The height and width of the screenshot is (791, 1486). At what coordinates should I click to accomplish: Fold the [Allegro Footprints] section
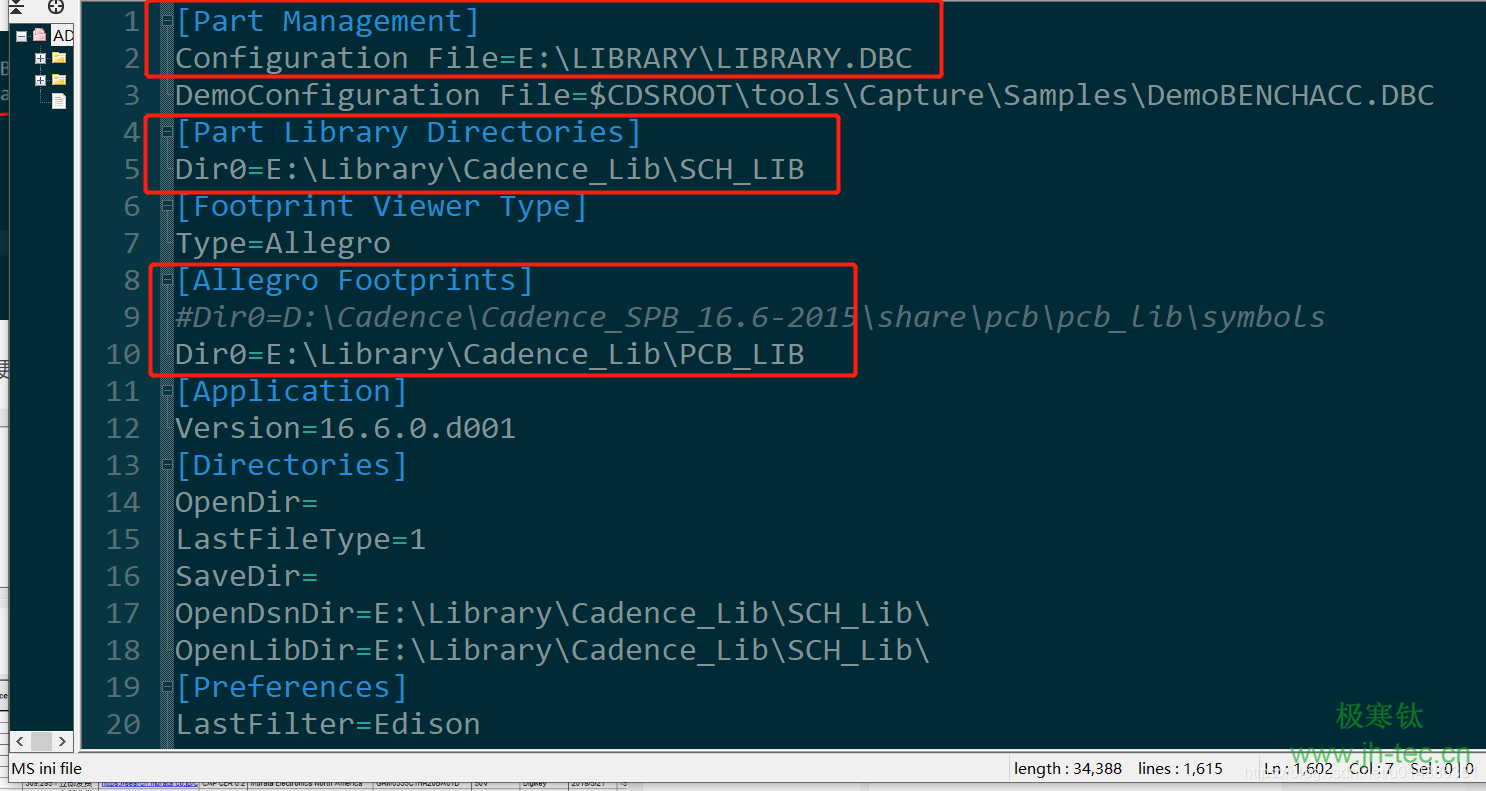167,280
